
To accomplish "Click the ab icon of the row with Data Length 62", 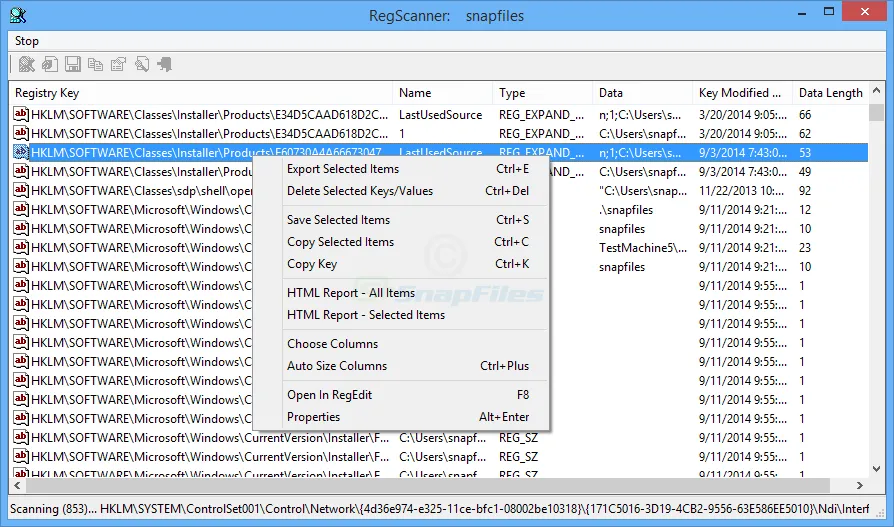I will click(x=21, y=133).
